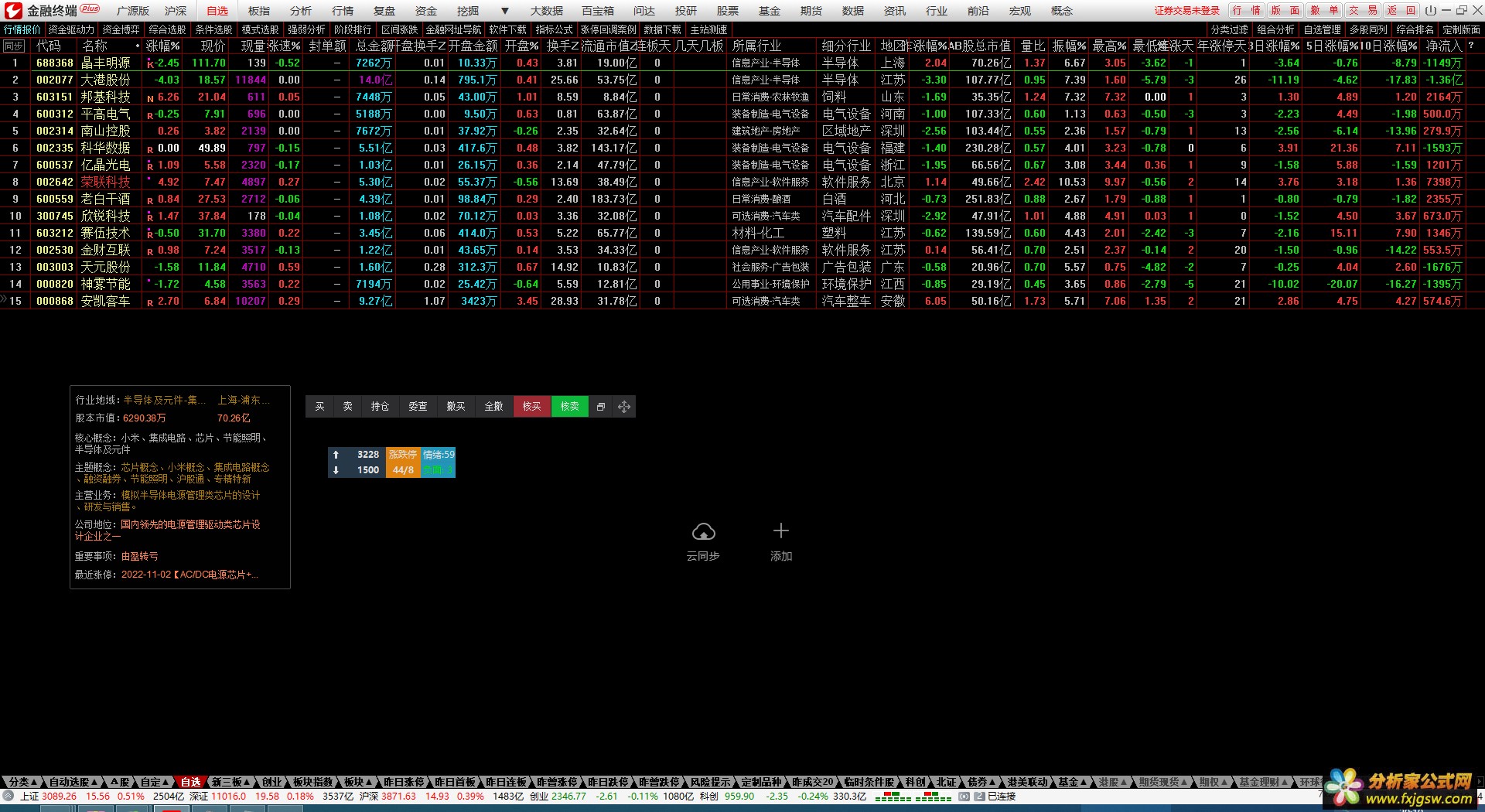
Task: Select the 晶丰明源 stock row
Action: click(735, 63)
